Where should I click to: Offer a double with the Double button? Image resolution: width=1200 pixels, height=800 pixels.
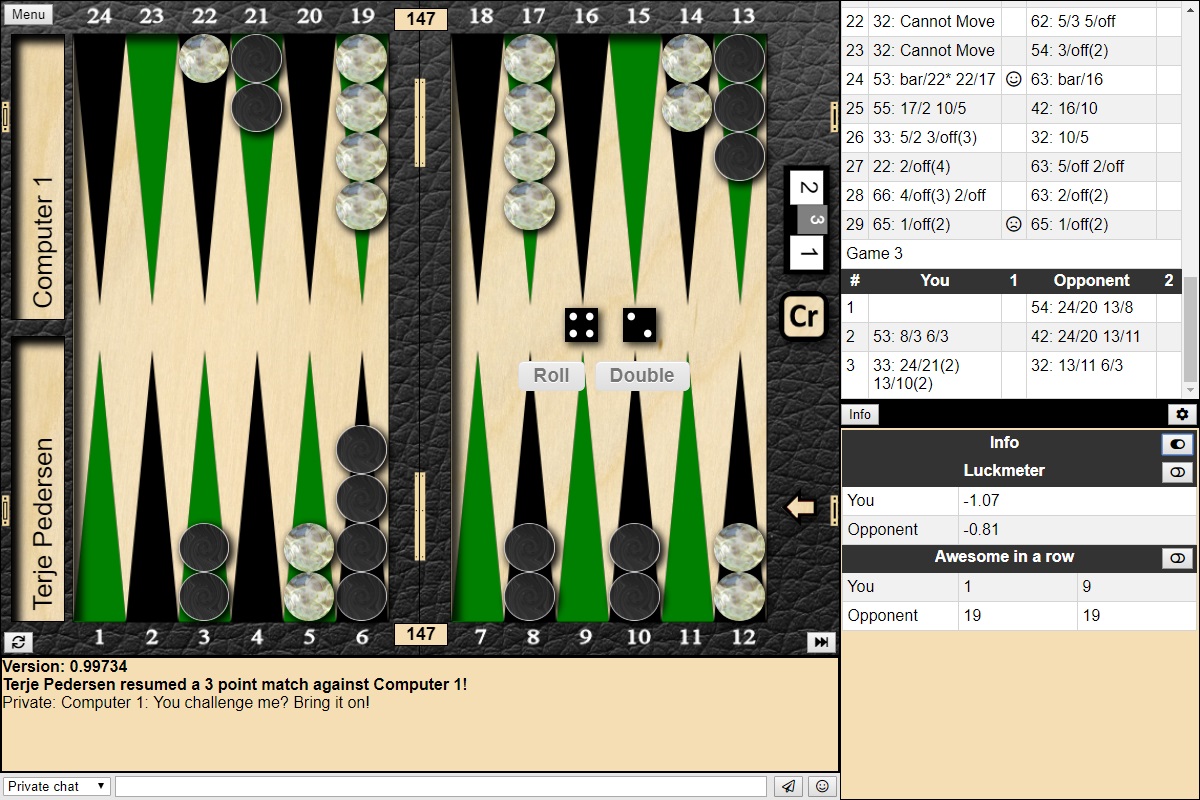click(x=641, y=376)
